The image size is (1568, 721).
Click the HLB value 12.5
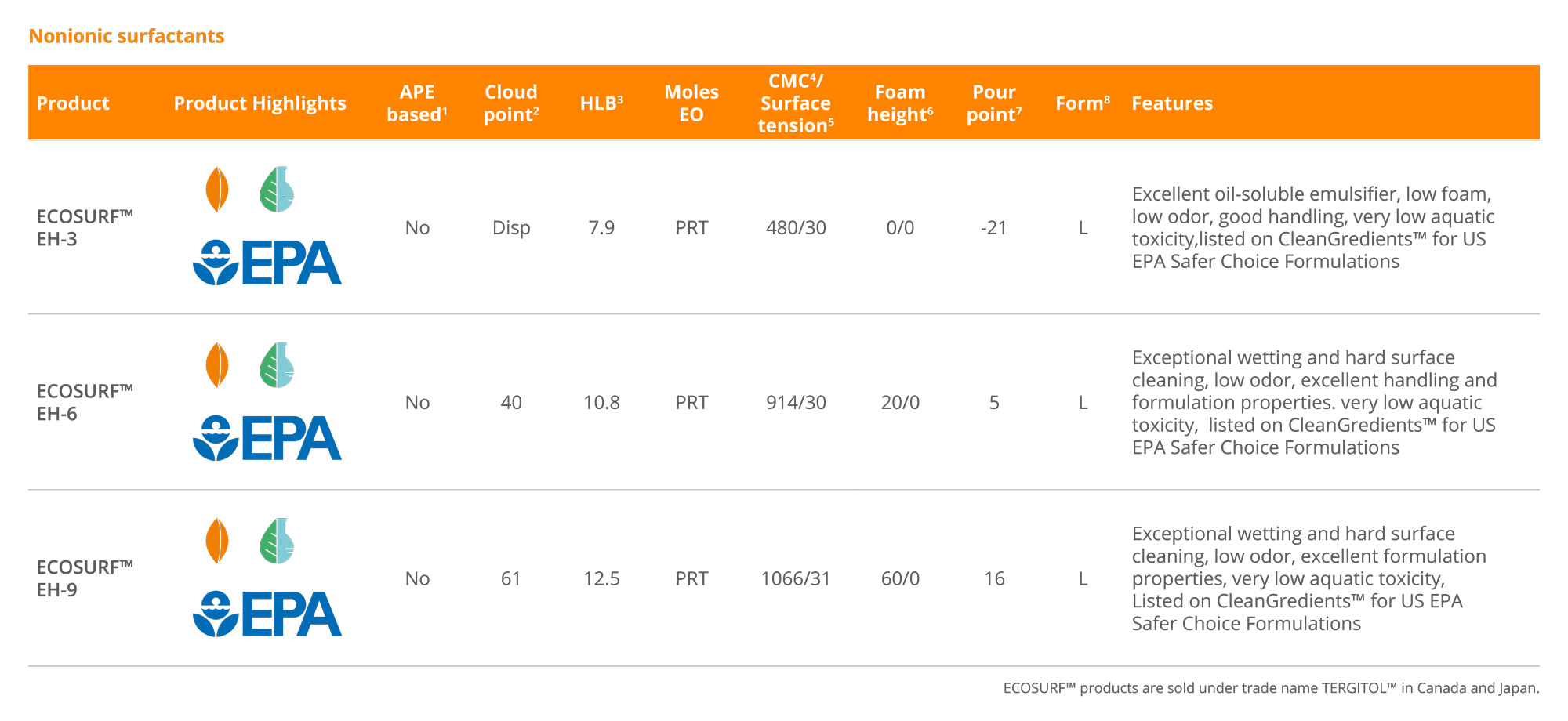click(601, 579)
